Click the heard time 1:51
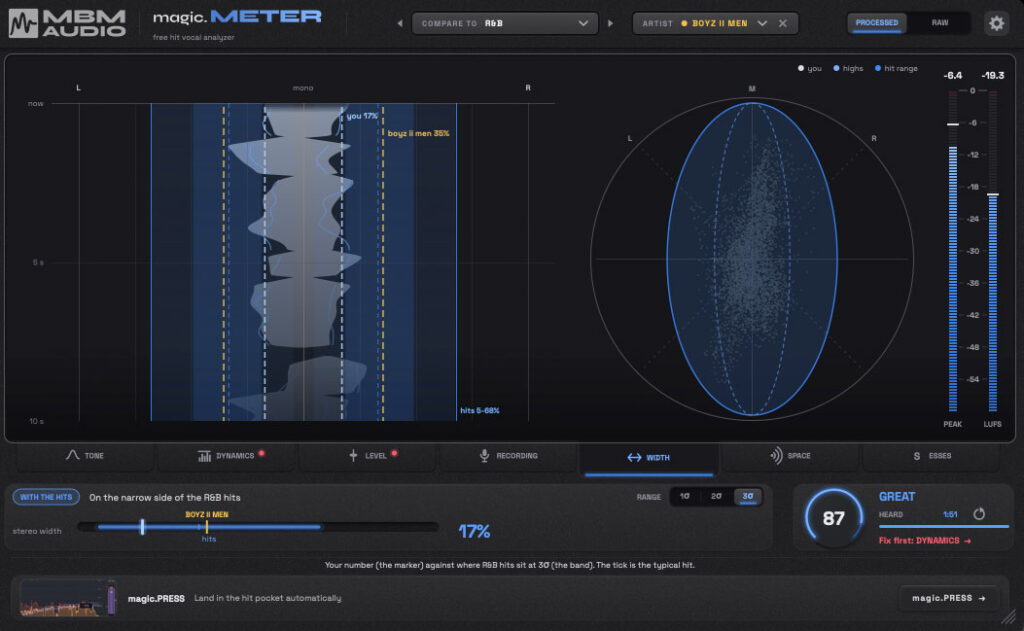1024x631 pixels. [950, 515]
